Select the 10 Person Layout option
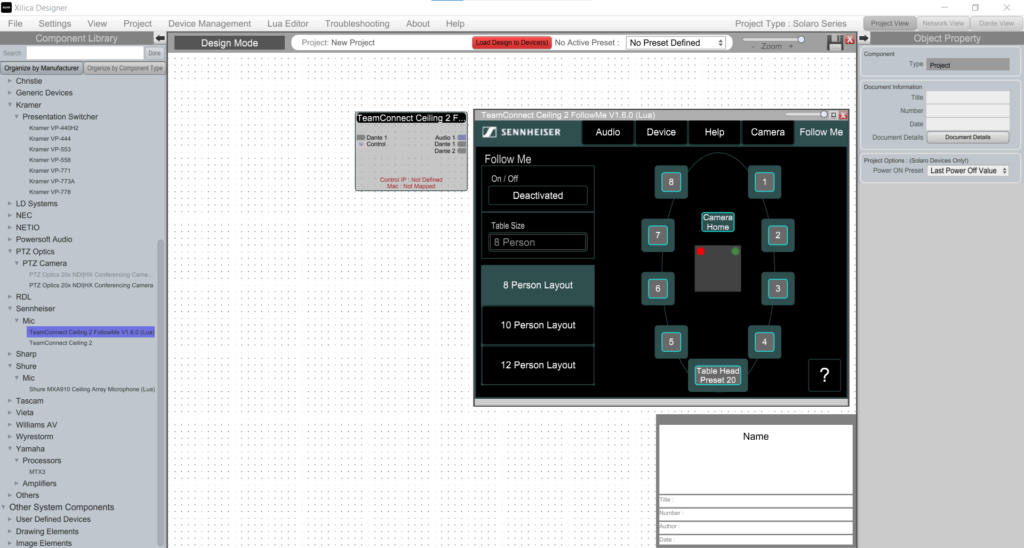Viewport: 1024px width, 548px height. tap(538, 325)
